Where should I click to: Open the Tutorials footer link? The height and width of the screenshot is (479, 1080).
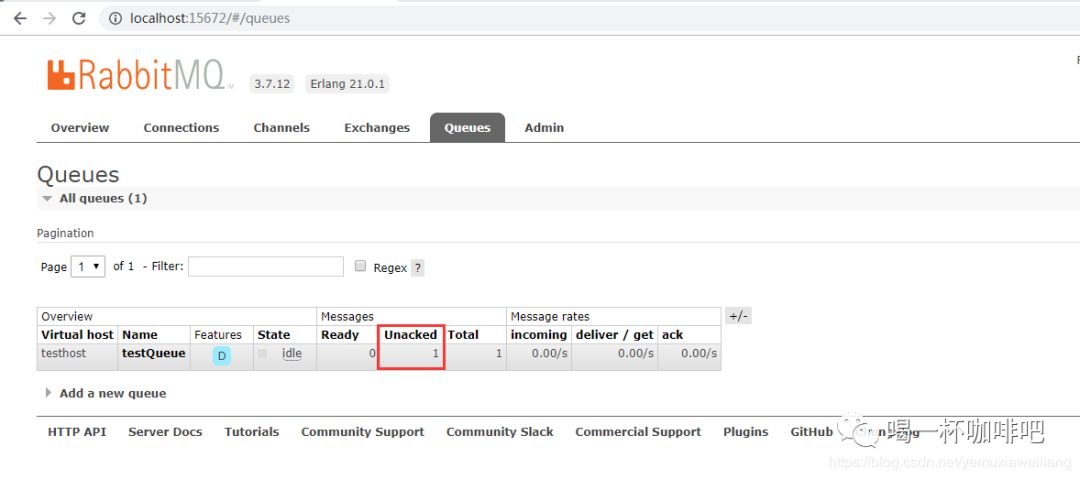[x=251, y=432]
